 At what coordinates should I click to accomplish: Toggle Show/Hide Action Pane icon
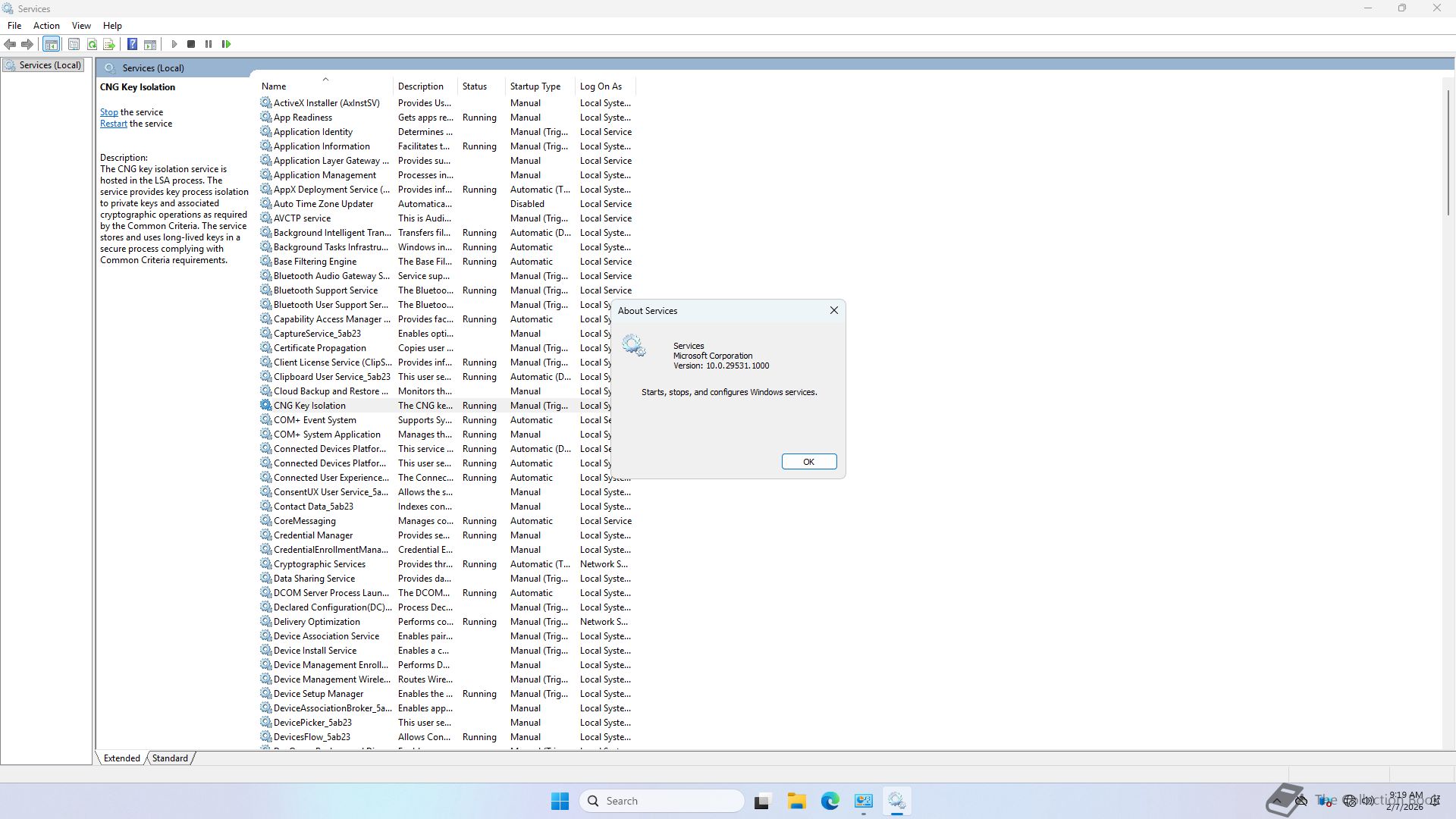(150, 44)
